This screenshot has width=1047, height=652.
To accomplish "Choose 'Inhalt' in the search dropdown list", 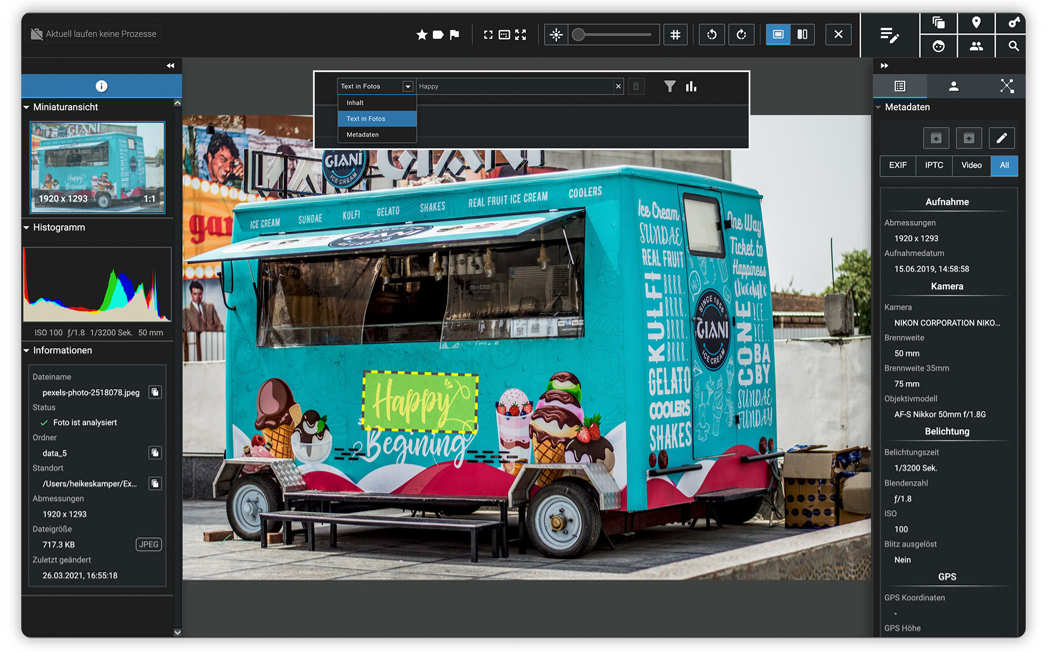I will [x=377, y=103].
